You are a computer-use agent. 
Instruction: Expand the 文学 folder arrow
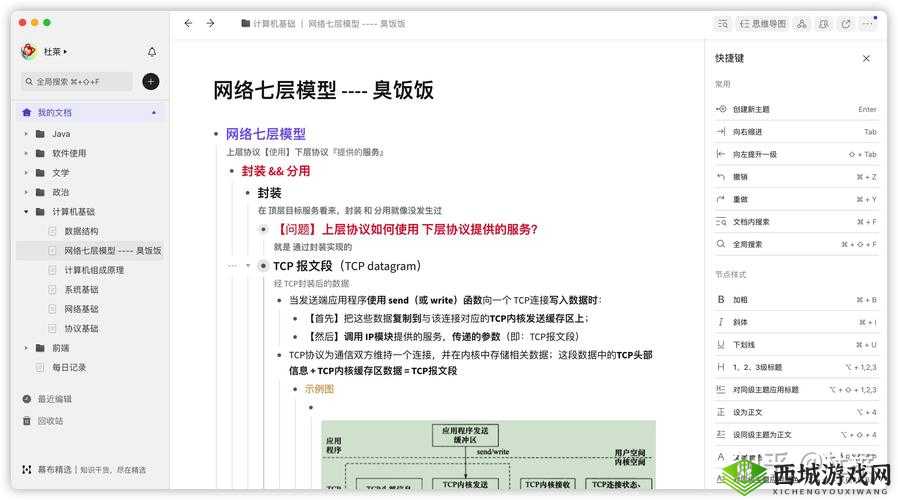pos(26,172)
